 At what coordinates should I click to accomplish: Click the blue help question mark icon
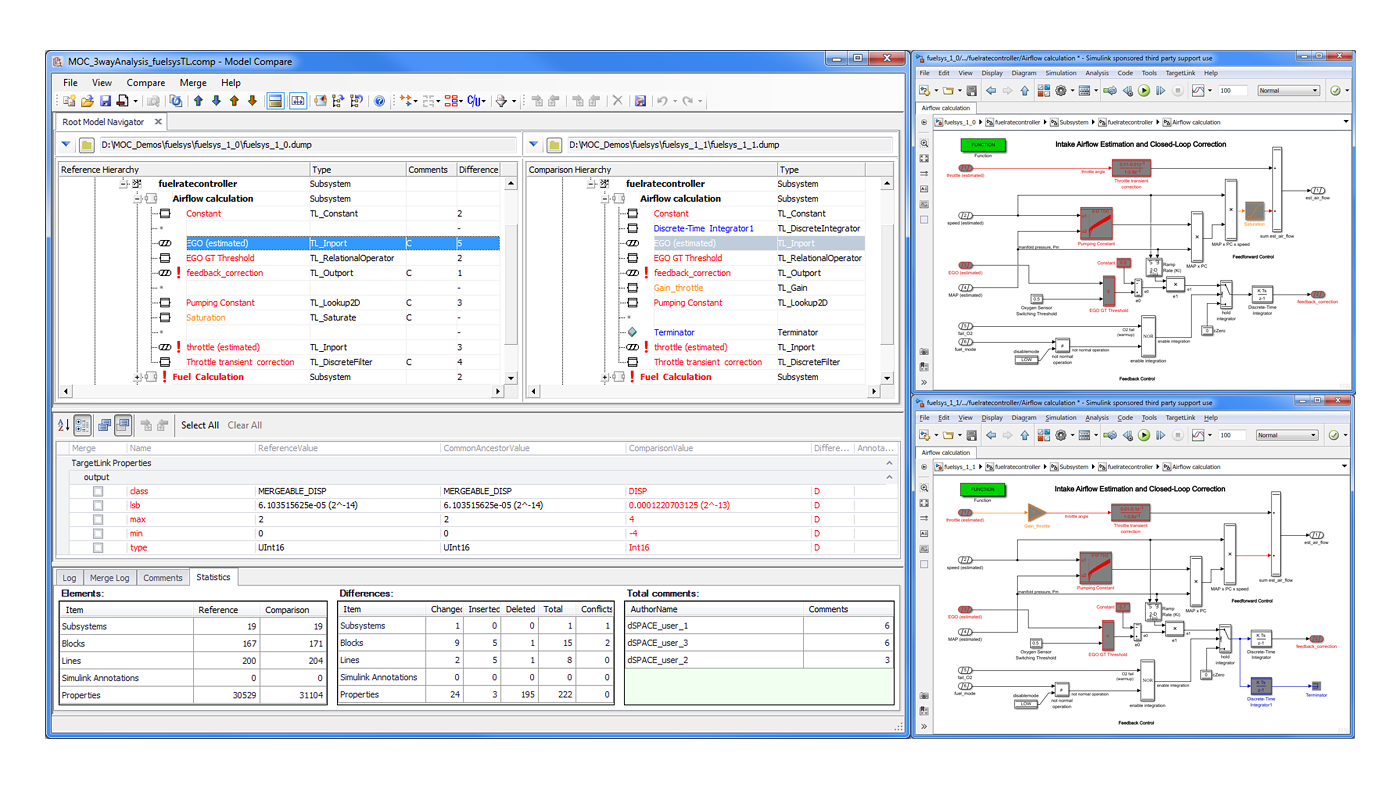[379, 101]
